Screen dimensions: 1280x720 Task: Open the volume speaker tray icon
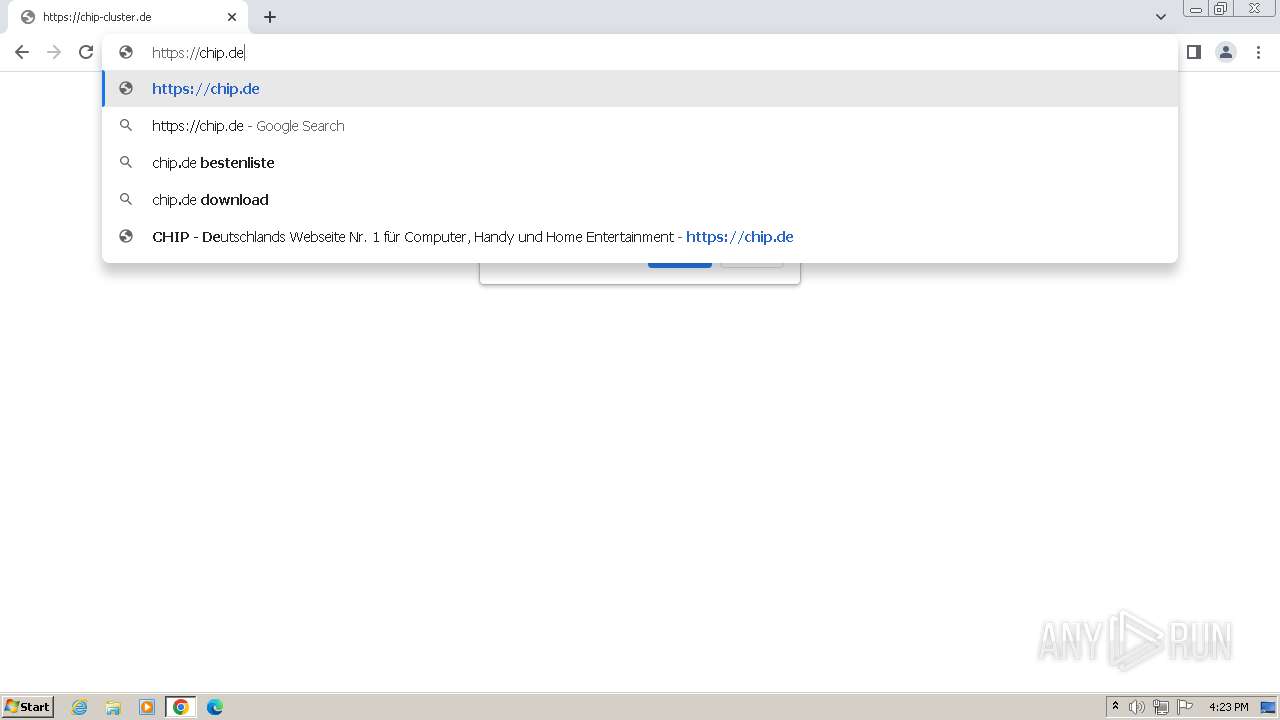coord(1137,707)
